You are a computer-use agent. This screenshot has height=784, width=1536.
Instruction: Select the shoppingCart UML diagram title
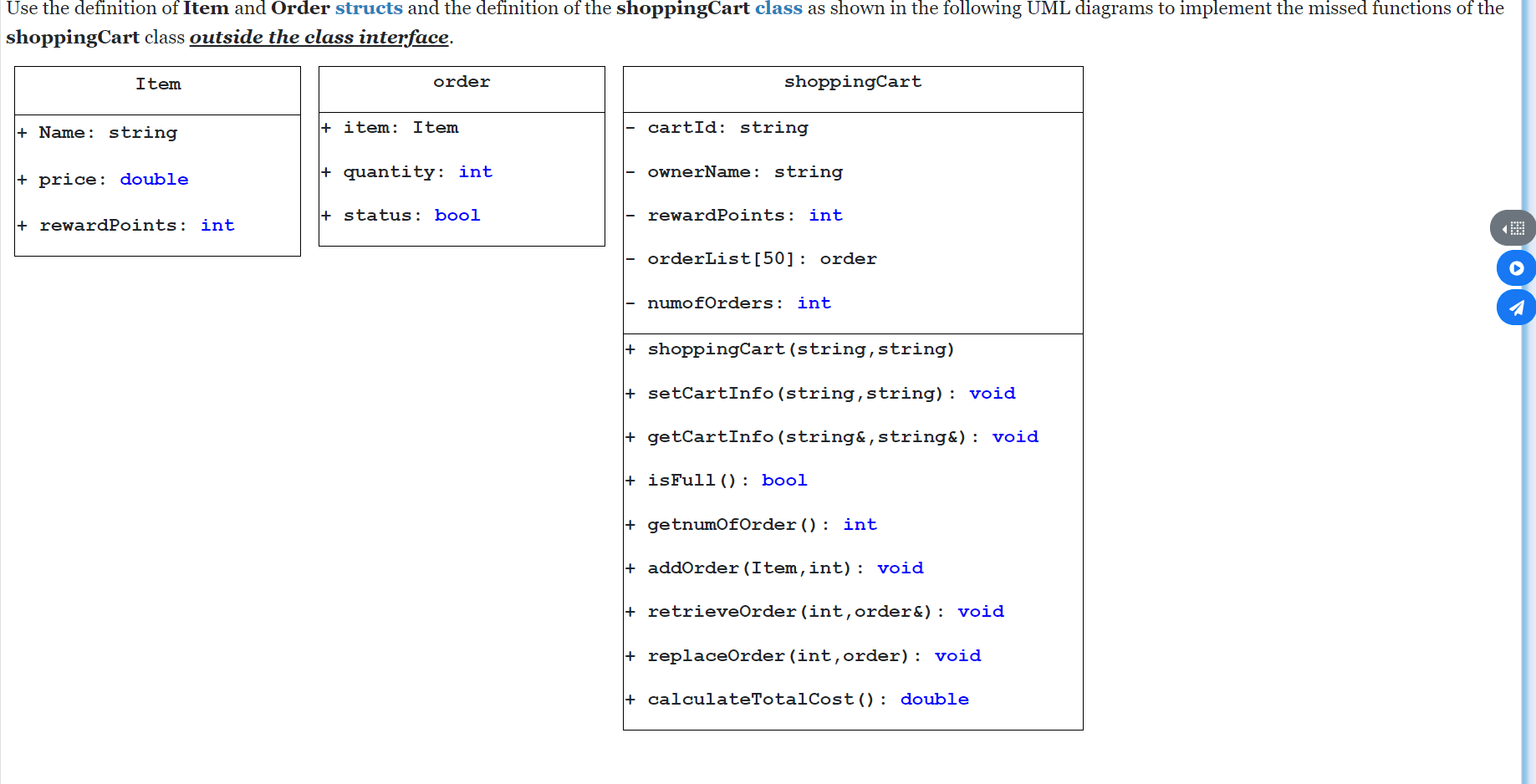[852, 81]
